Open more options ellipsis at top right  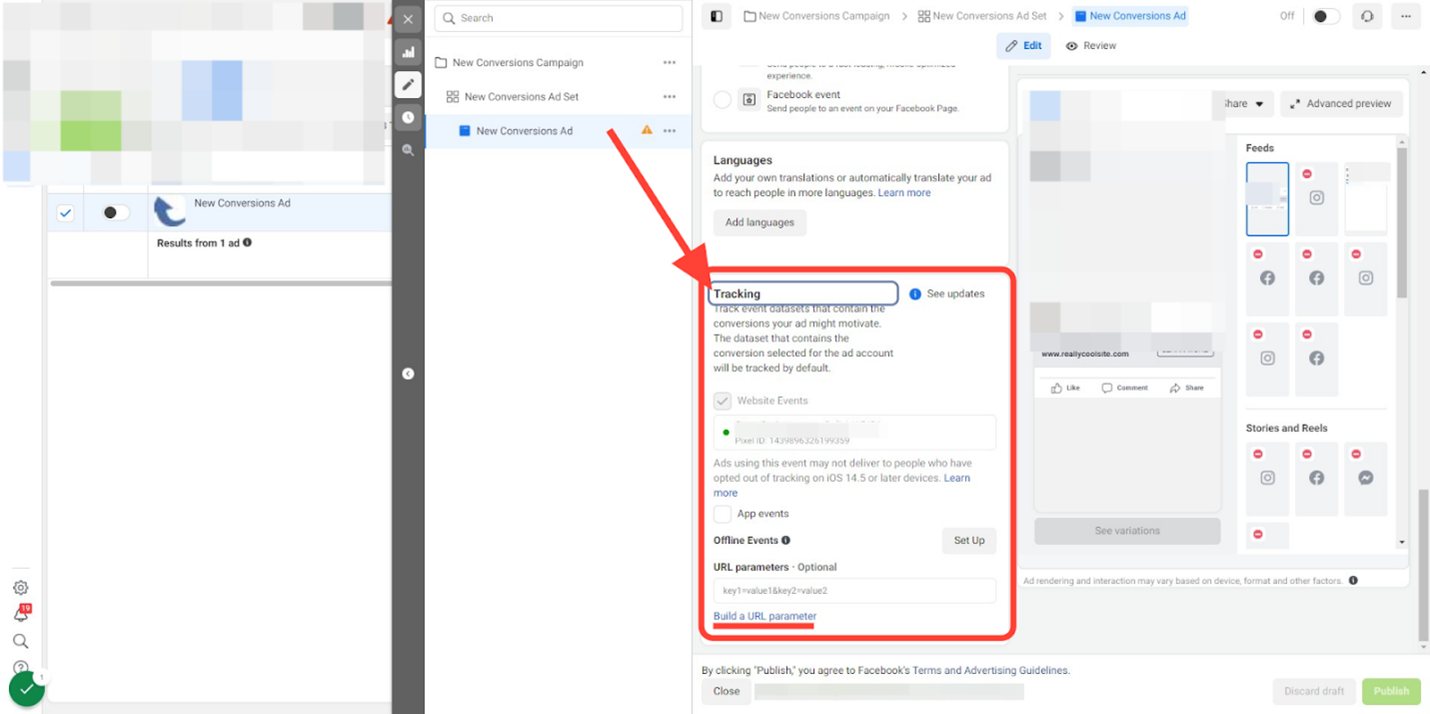pos(1406,17)
